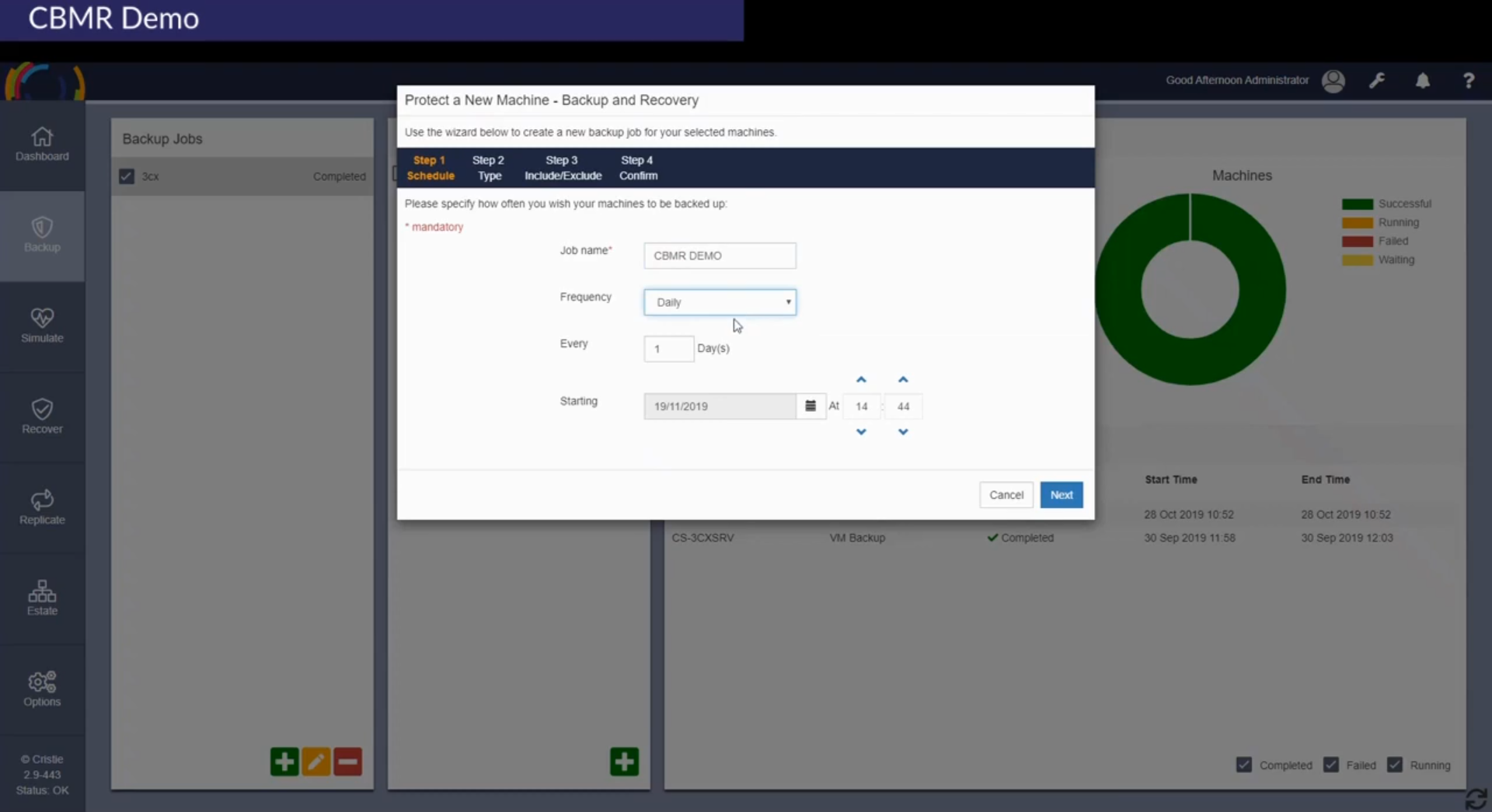Click the calendar icon beside starting date

click(810, 406)
